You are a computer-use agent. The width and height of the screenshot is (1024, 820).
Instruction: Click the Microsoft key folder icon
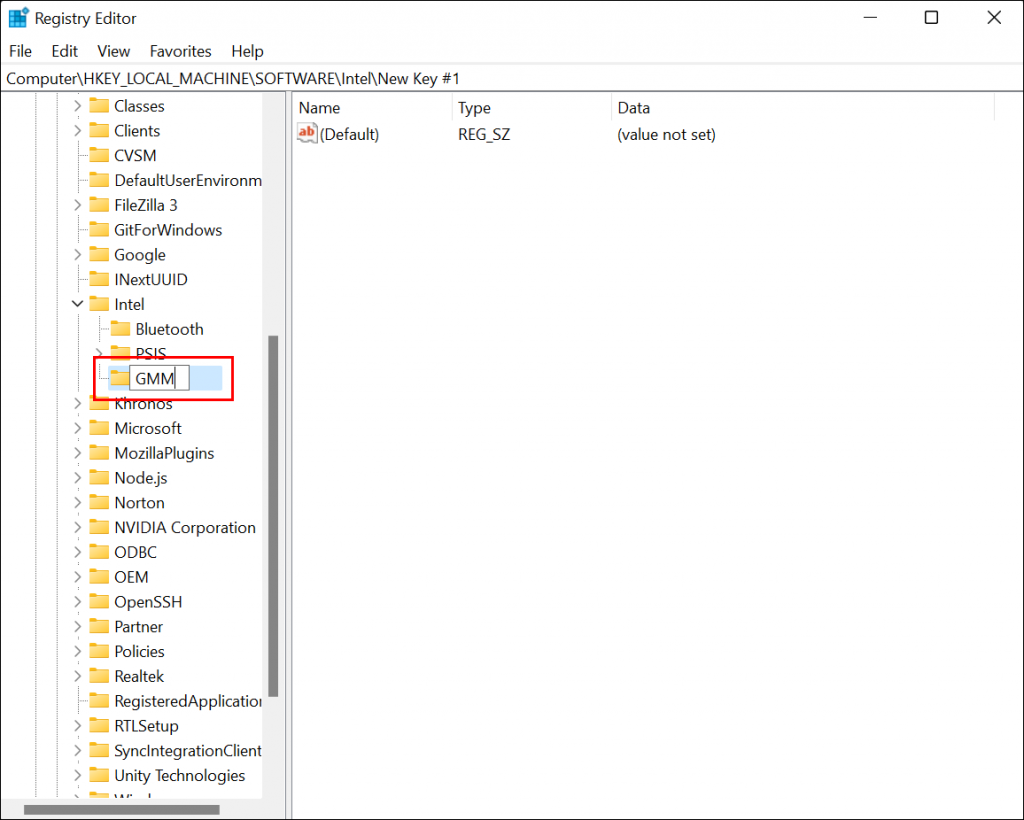101,427
